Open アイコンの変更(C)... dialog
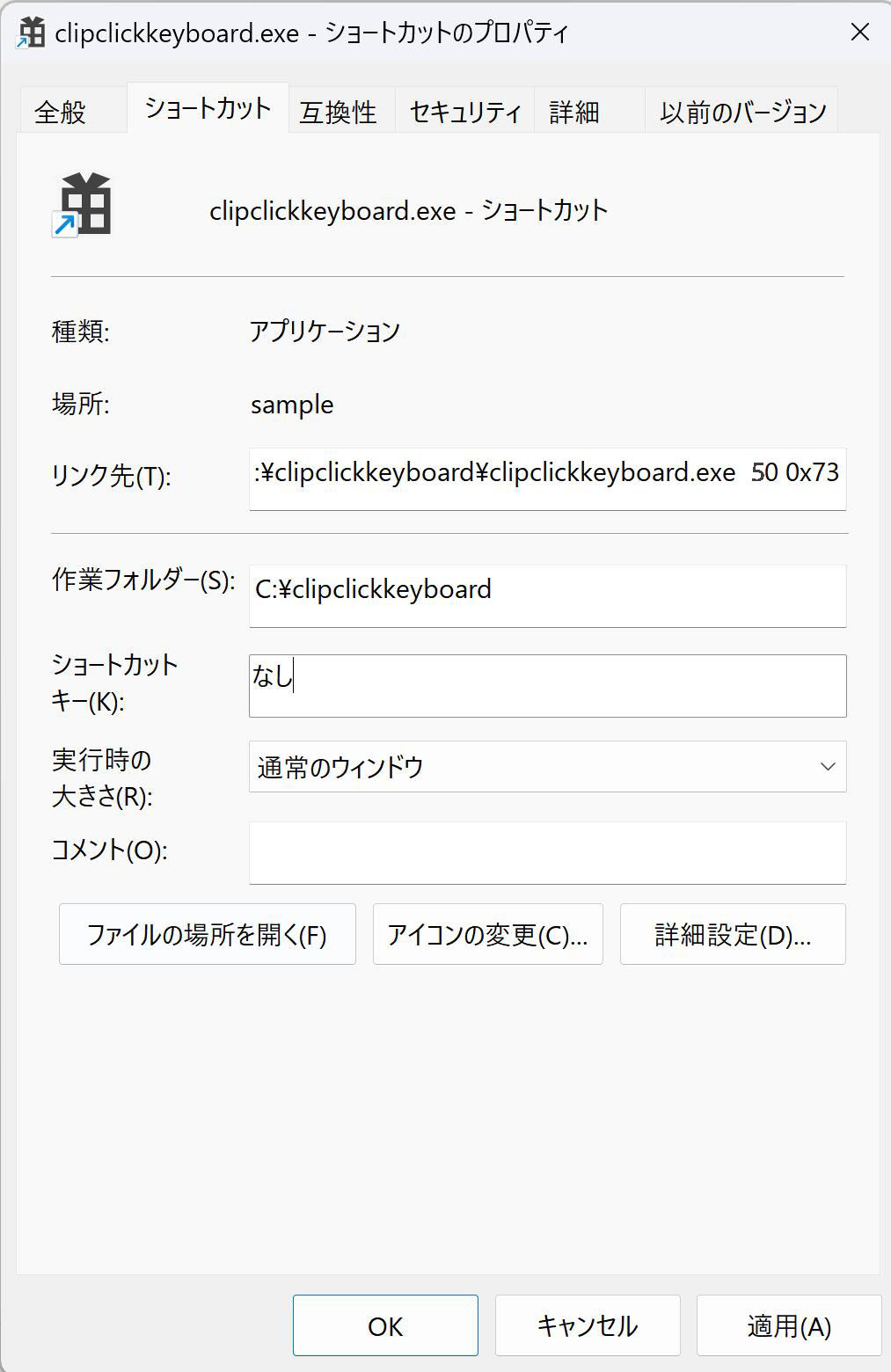 (x=487, y=934)
